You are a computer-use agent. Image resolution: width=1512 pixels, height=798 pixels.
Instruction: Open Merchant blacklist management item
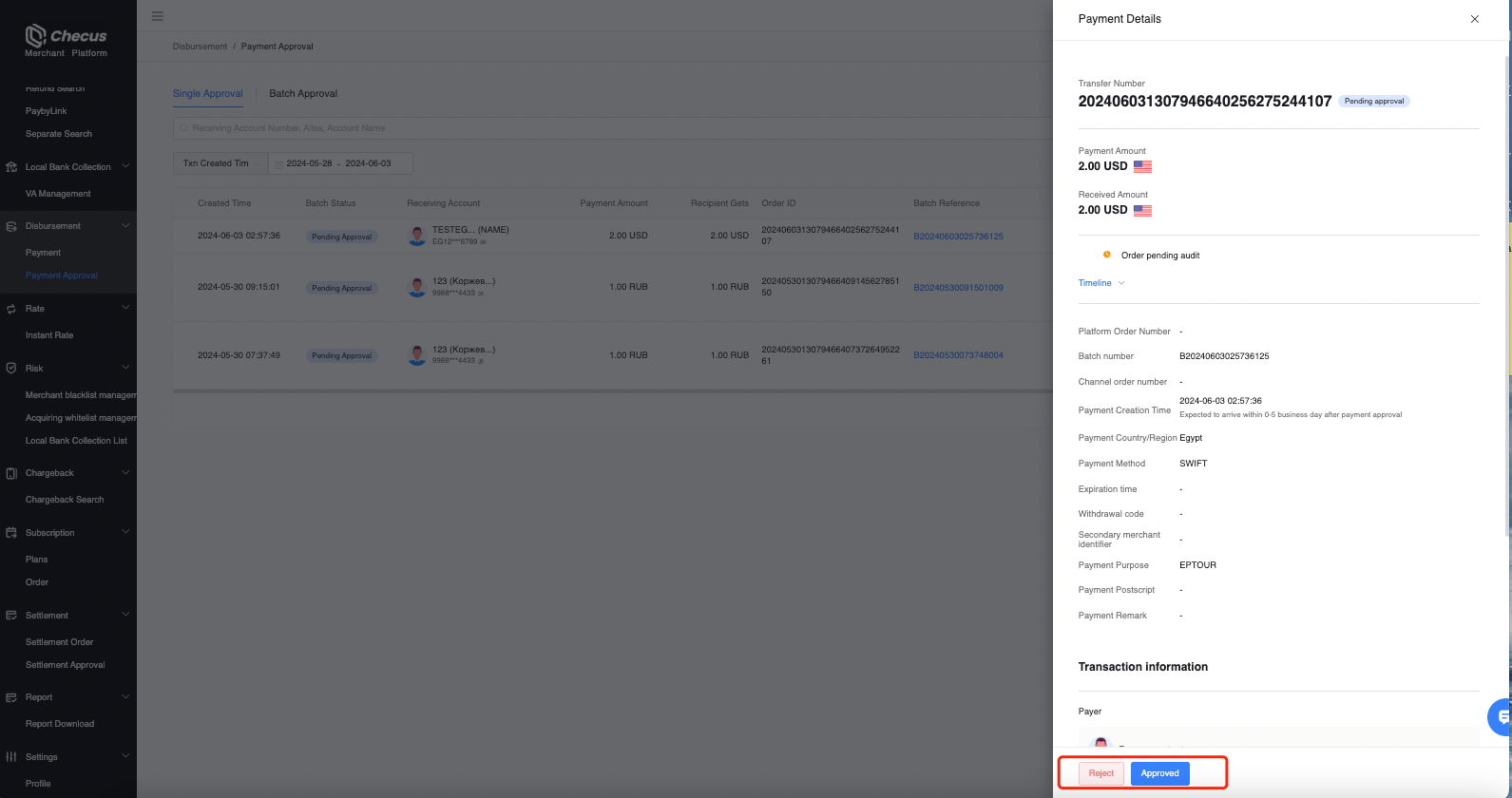[x=81, y=395]
